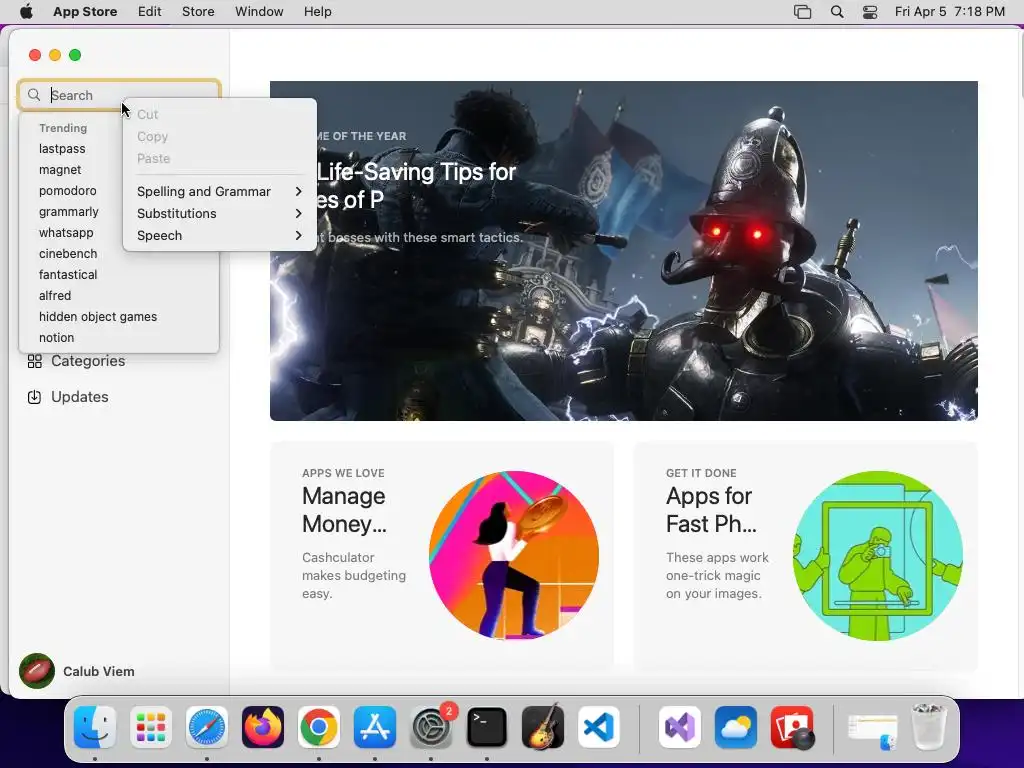Open the minimized window thumbnail in Dock
This screenshot has height=768, width=1024.
pyautogui.click(x=872, y=730)
